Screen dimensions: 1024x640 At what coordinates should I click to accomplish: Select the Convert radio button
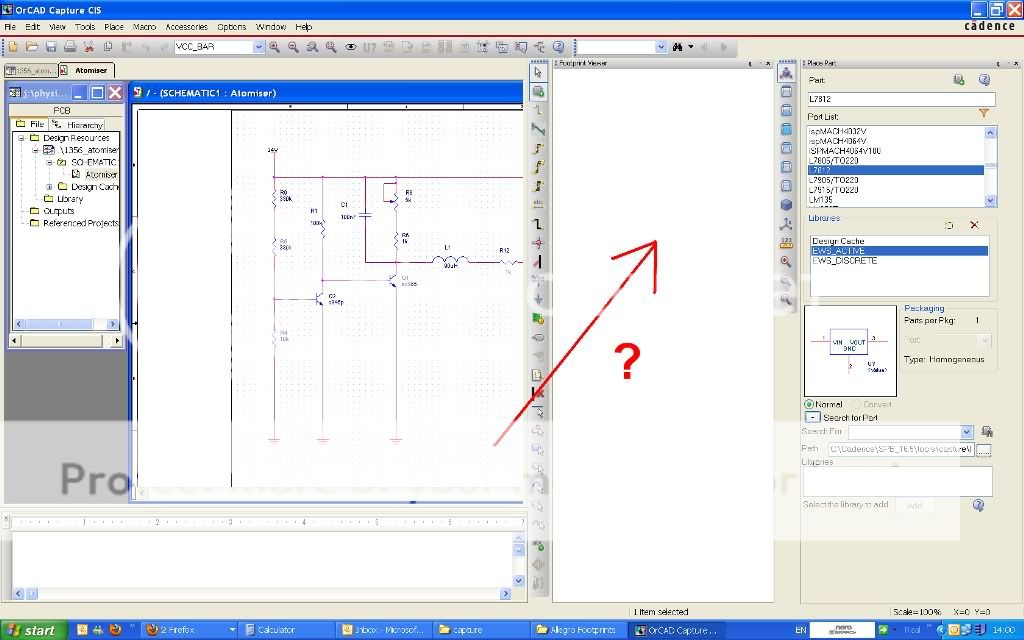tap(857, 404)
